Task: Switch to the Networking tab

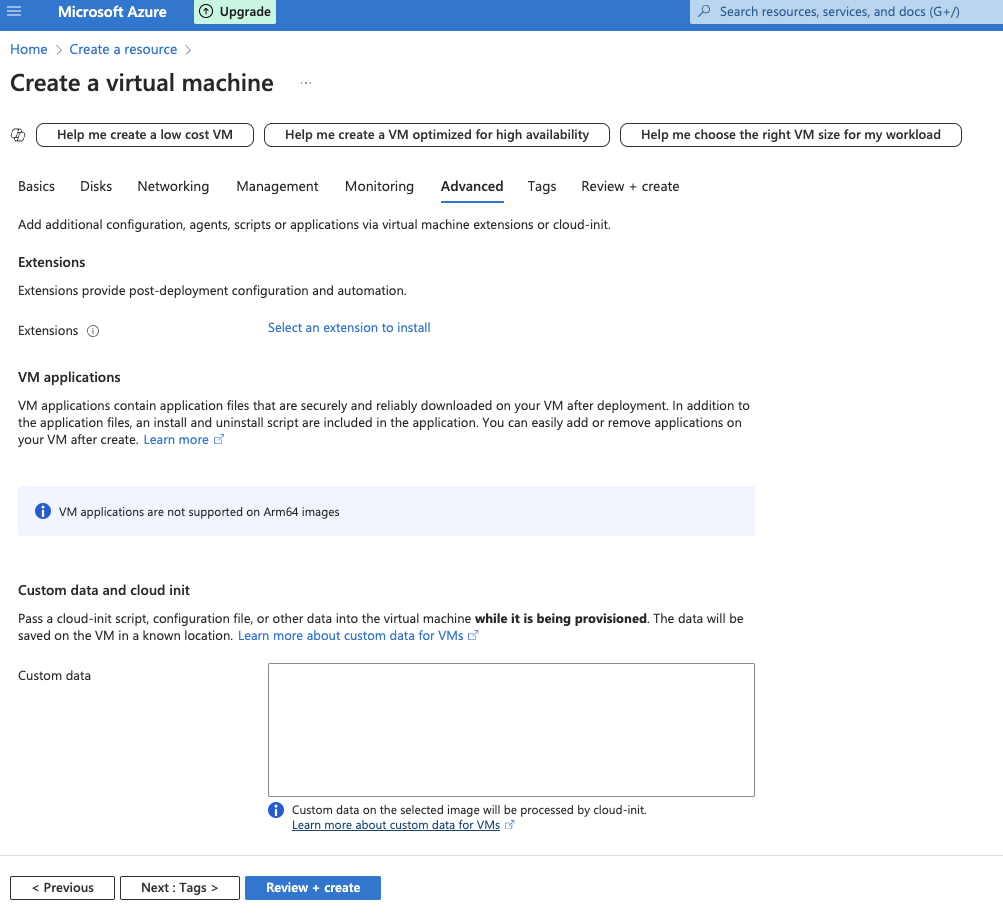Action: [x=173, y=186]
